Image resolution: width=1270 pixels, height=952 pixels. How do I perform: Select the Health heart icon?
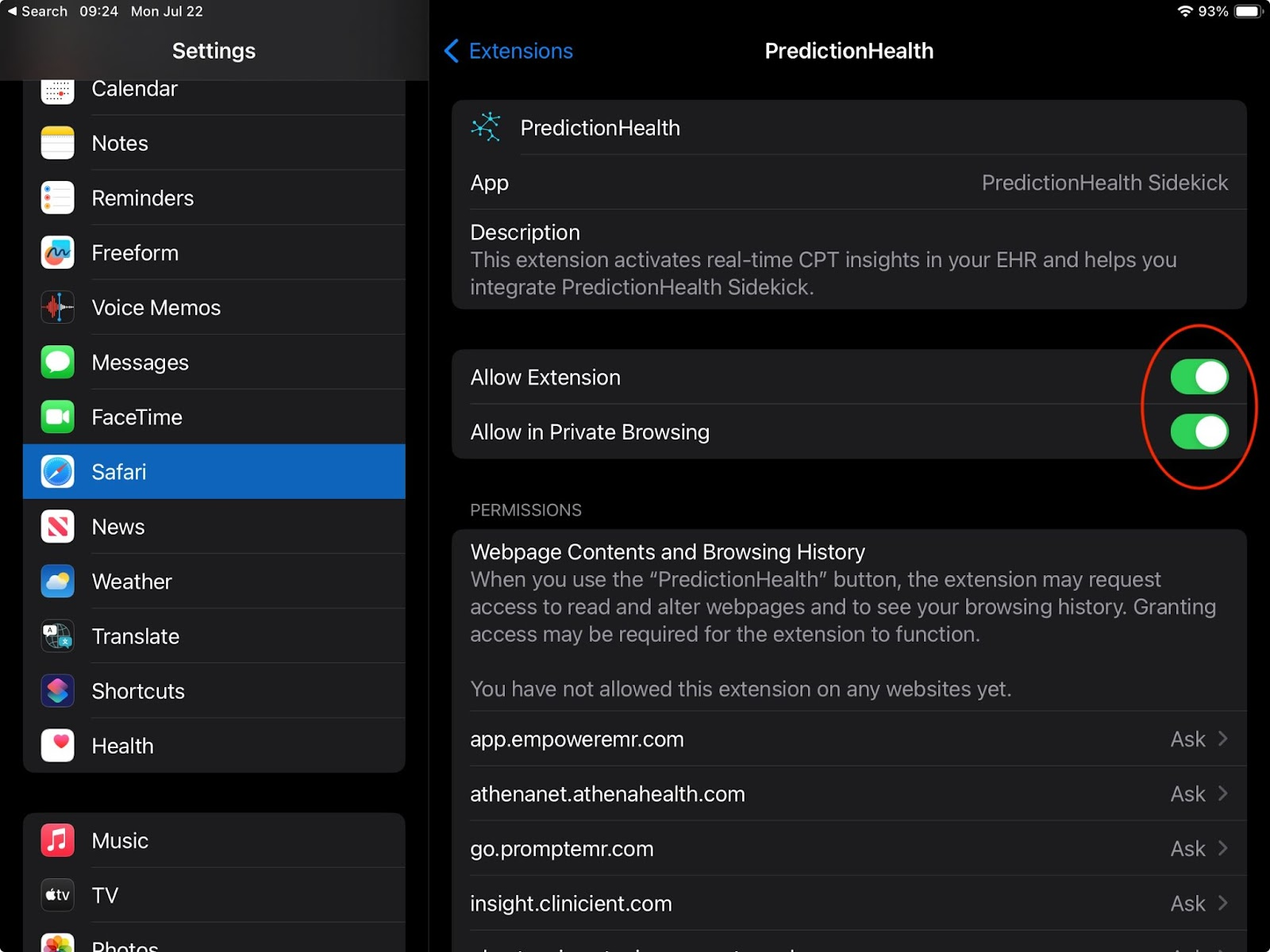[x=57, y=745]
